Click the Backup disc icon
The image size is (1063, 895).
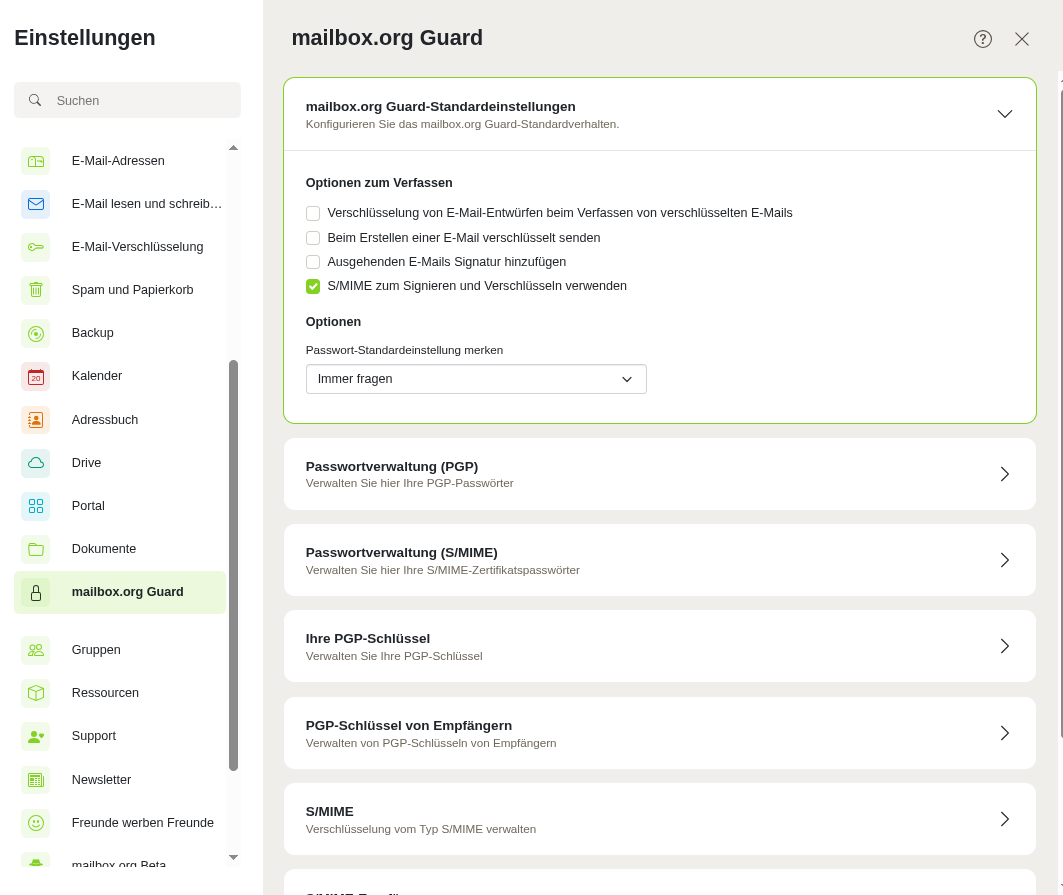(x=36, y=334)
